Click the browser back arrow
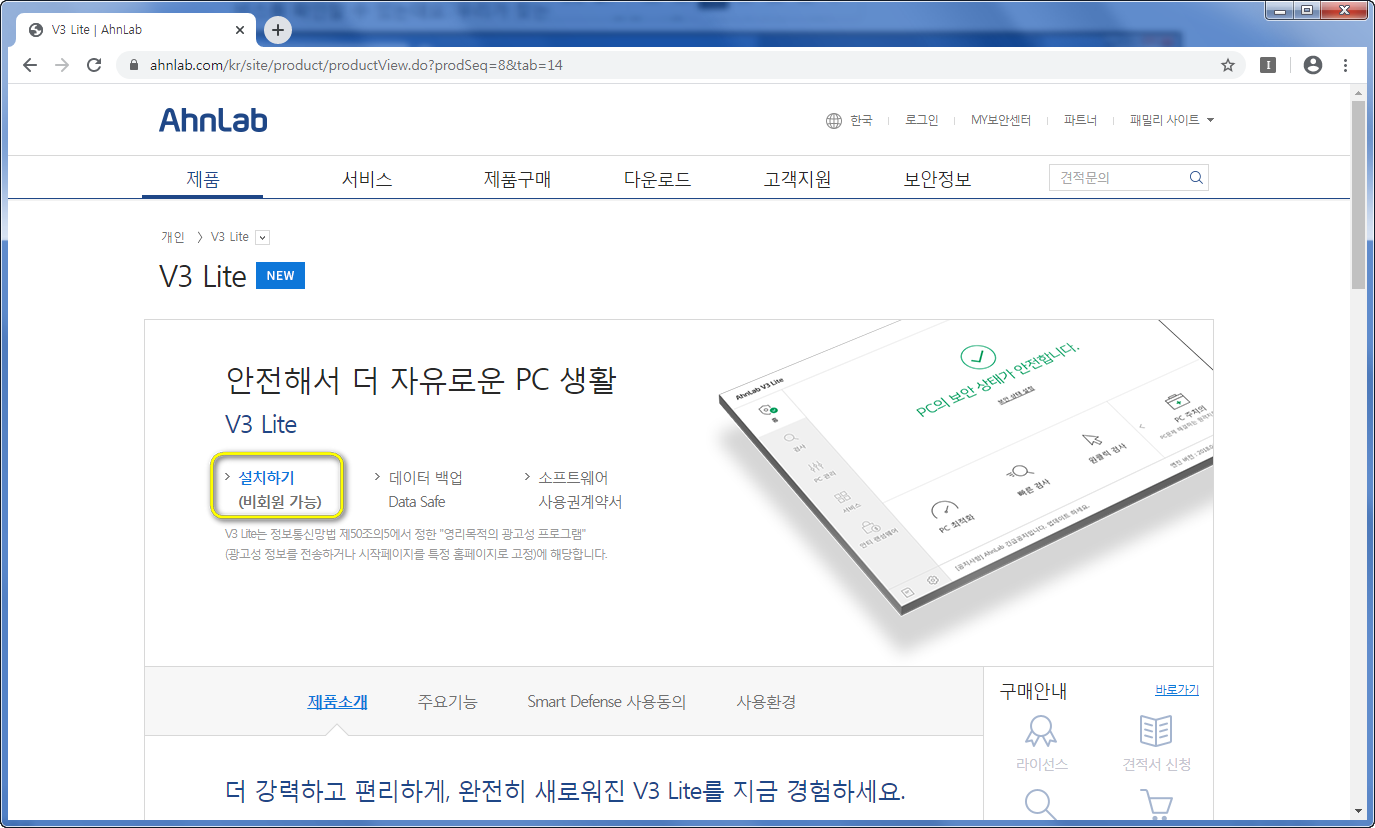 [x=30, y=65]
